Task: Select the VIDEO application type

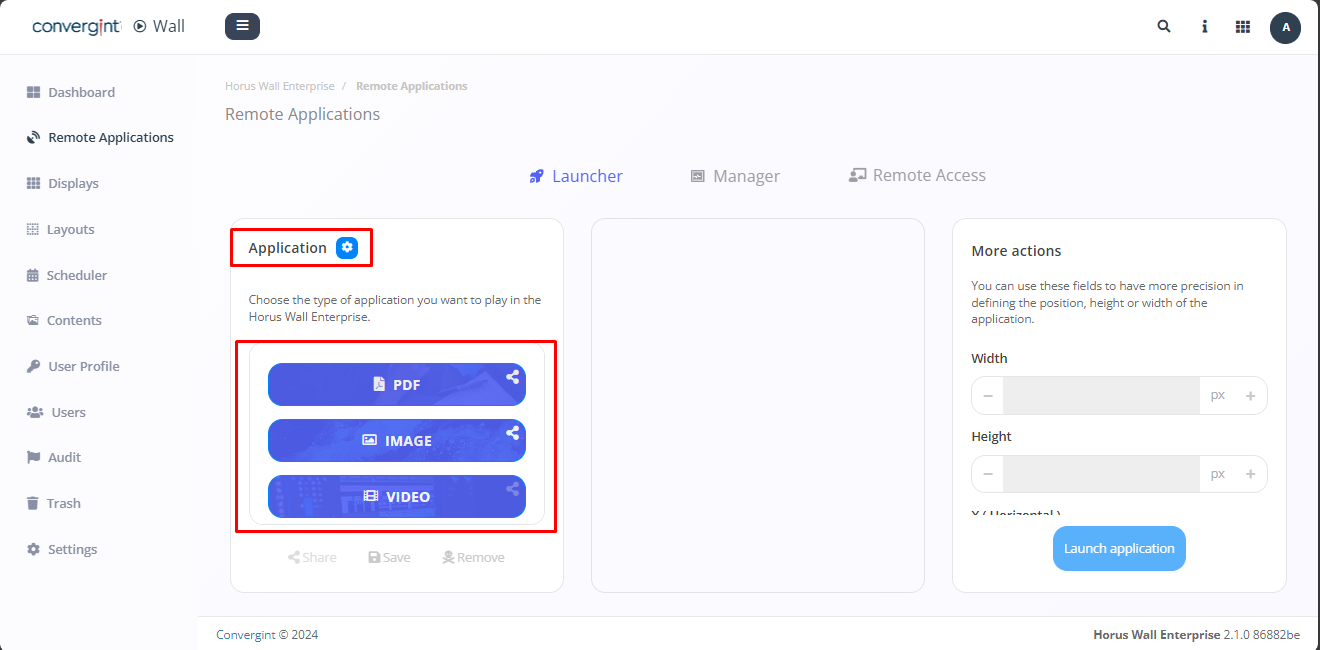Action: click(x=396, y=497)
